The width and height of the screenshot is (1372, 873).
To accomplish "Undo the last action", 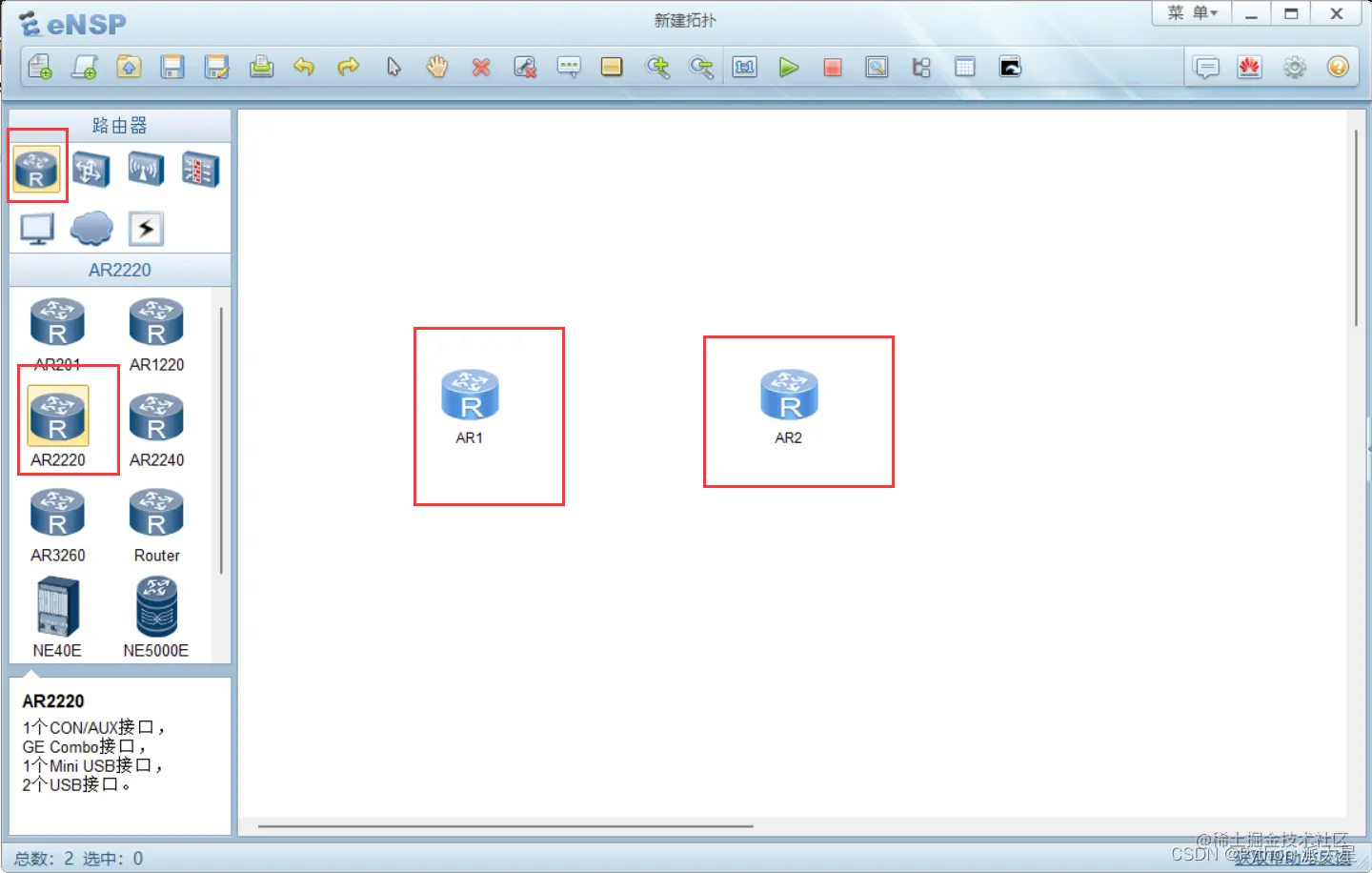I will tap(304, 67).
